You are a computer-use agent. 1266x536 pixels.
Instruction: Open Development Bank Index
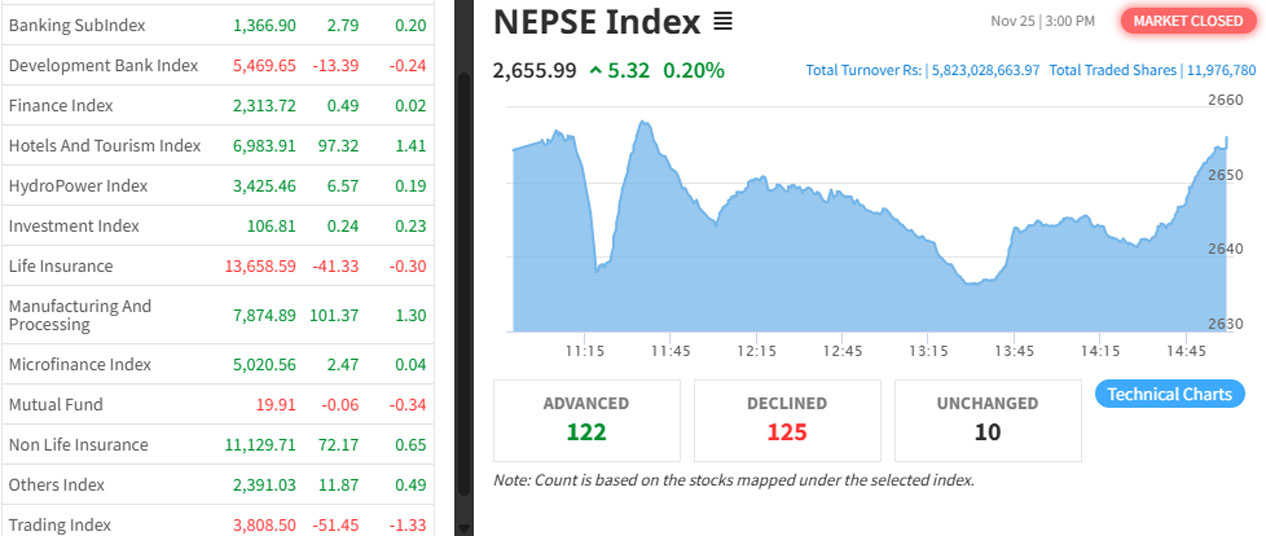pyautogui.click(x=103, y=65)
